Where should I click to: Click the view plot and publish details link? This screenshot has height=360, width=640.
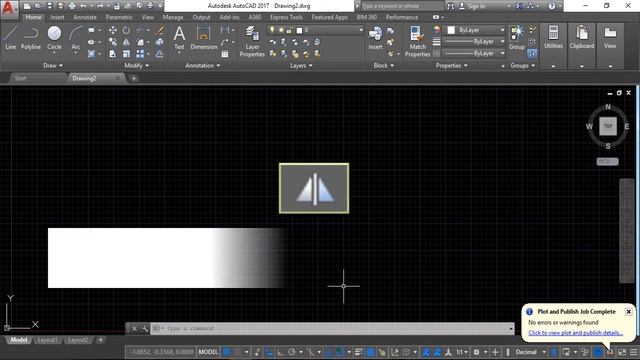576,333
